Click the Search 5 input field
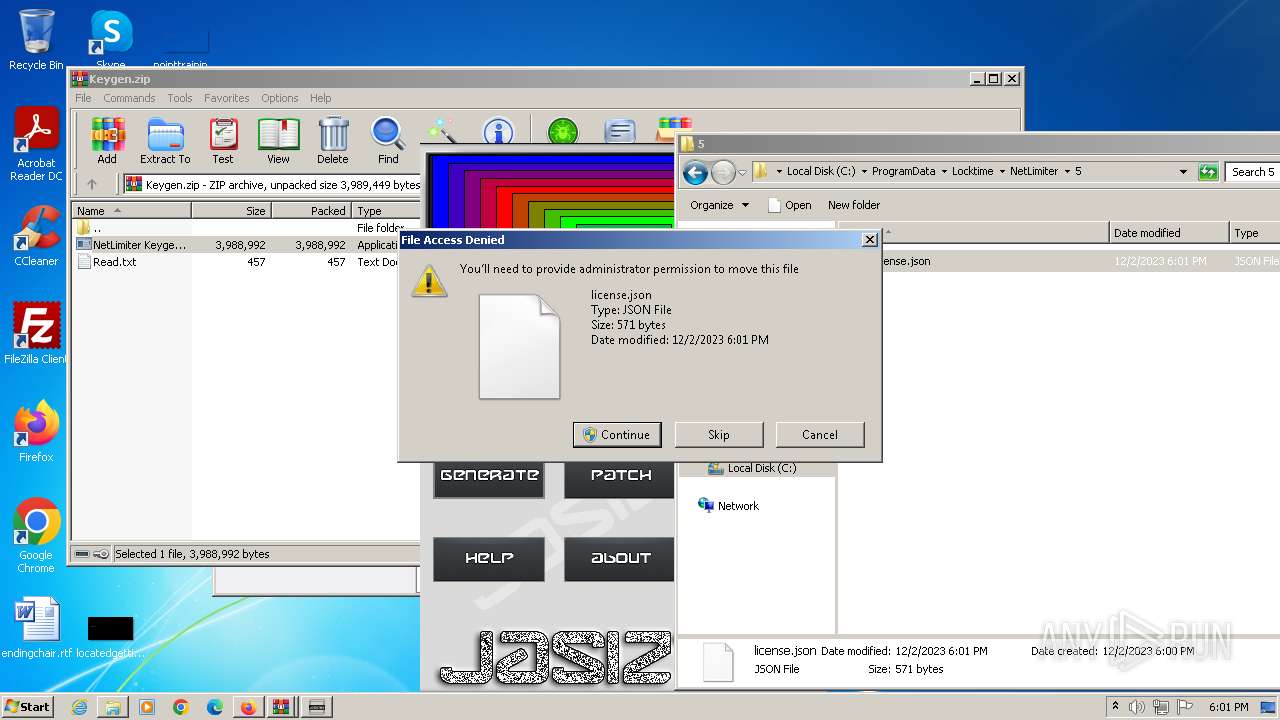Screen dimensions: 1280x720 pos(1253,172)
